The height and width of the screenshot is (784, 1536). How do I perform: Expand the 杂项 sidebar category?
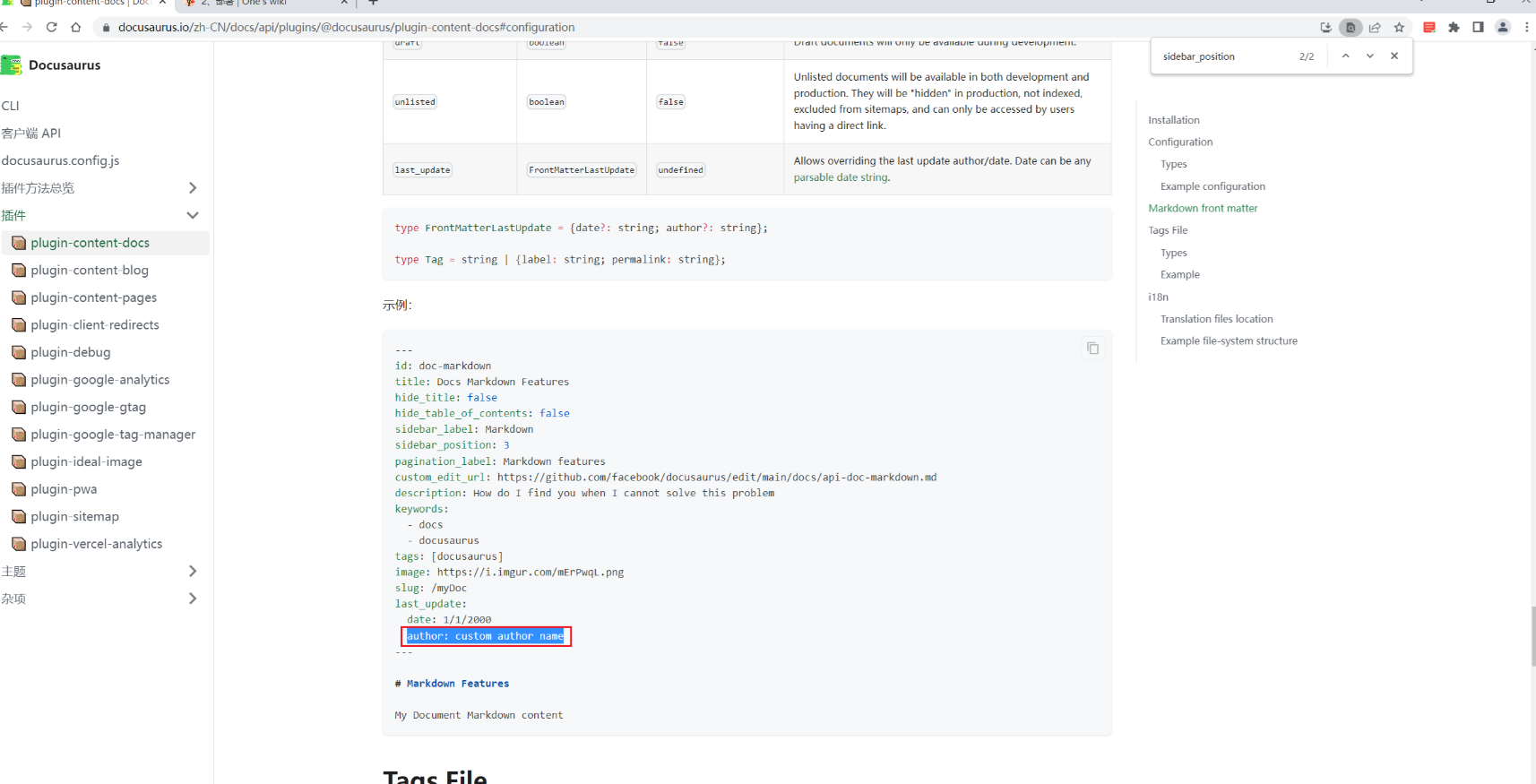tap(193, 599)
